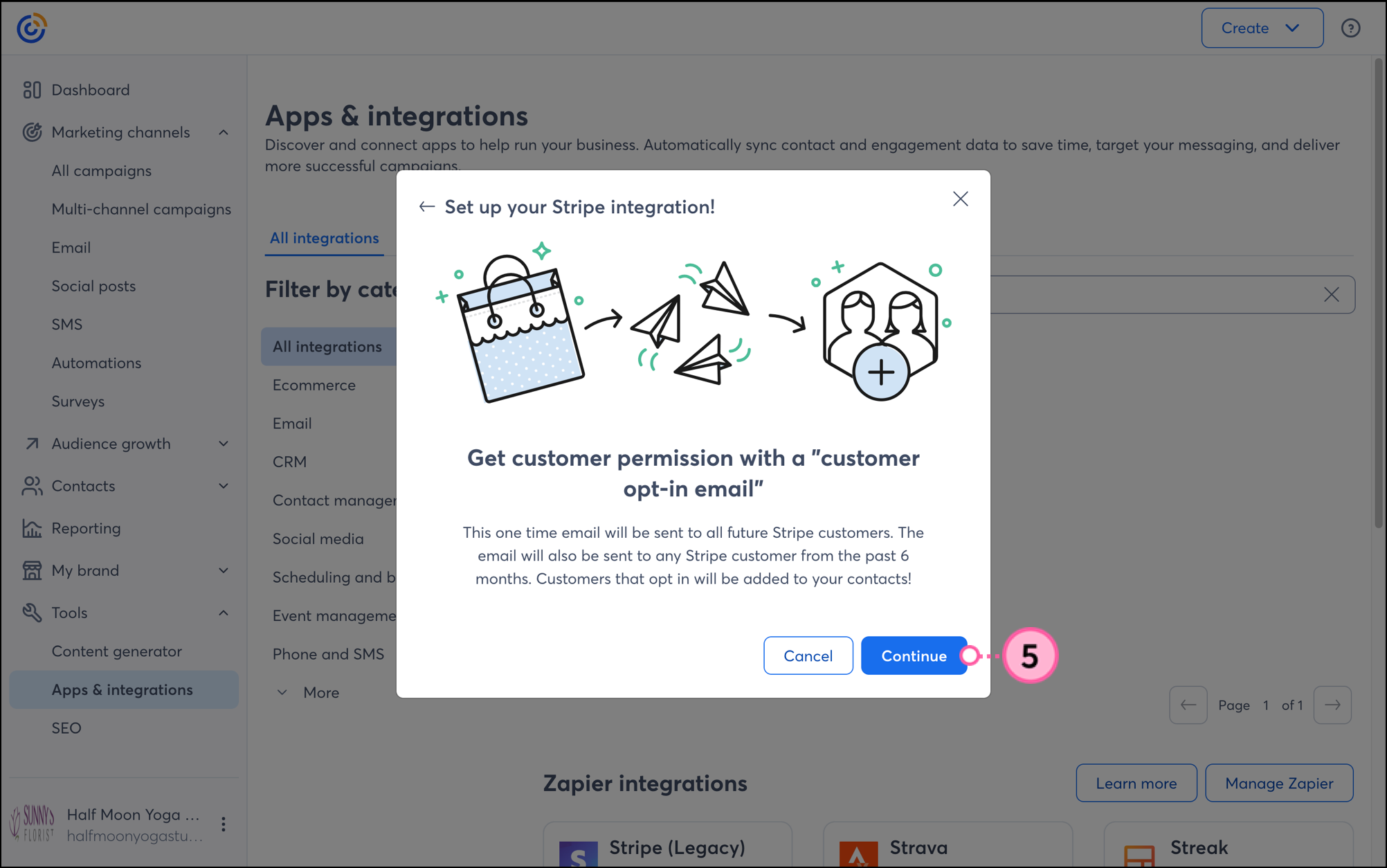Click the Strava app icon
The image size is (1387, 868).
(x=858, y=854)
